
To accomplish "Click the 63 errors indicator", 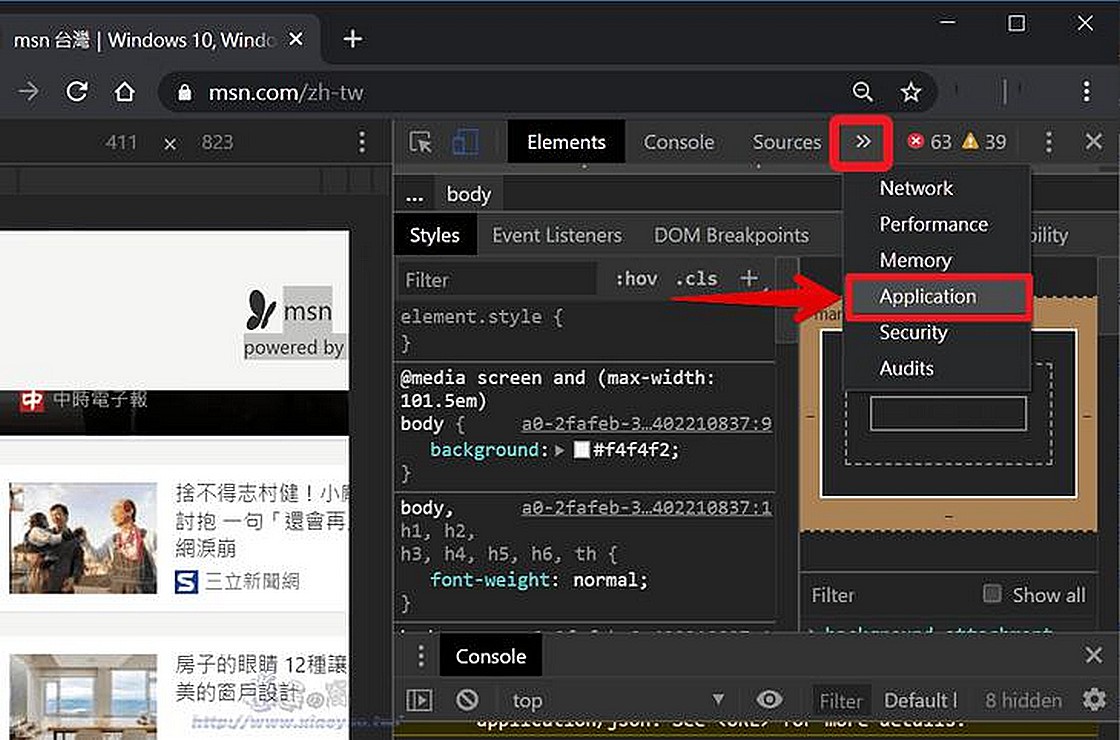I will (929, 142).
